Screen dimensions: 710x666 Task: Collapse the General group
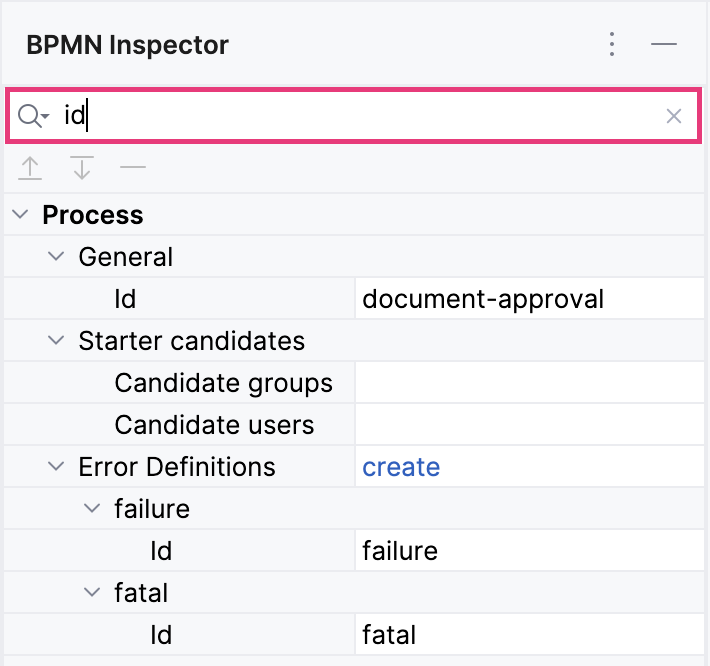pos(56,257)
